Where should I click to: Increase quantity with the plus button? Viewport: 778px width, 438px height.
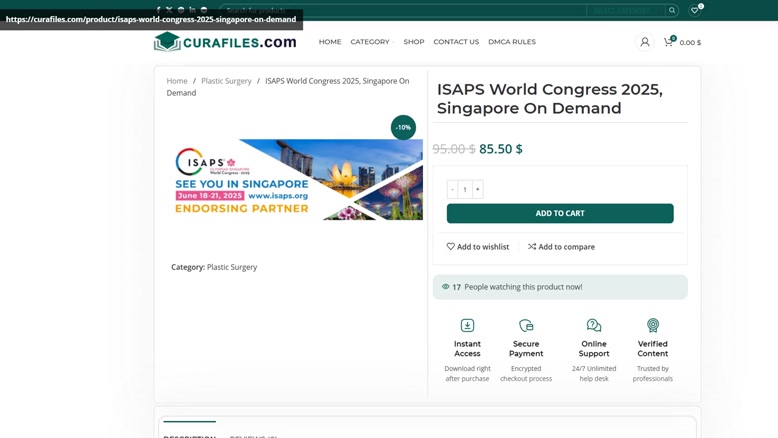click(478, 189)
